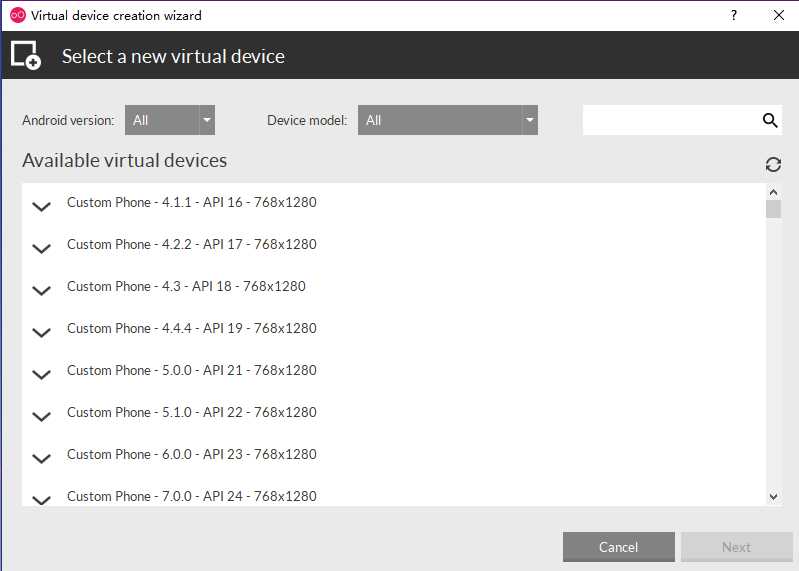Open the Device model dropdown
This screenshot has height=571, width=799.
447,120
